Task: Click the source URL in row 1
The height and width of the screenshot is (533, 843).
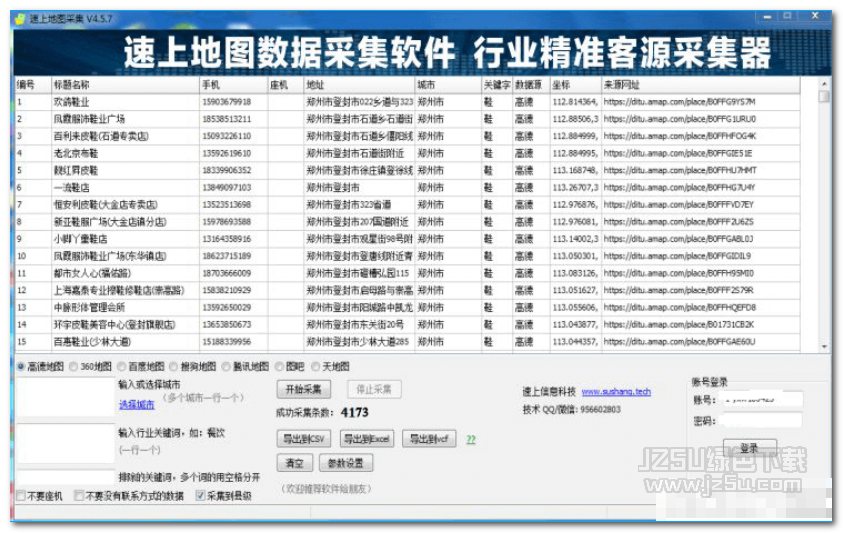Action: pyautogui.click(x=680, y=102)
